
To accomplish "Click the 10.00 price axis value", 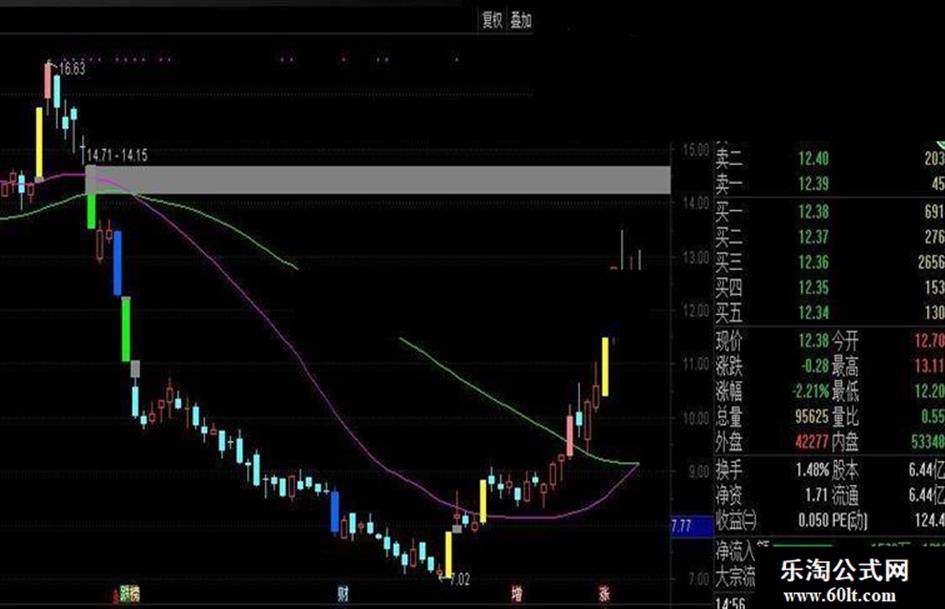I will (x=695, y=418).
